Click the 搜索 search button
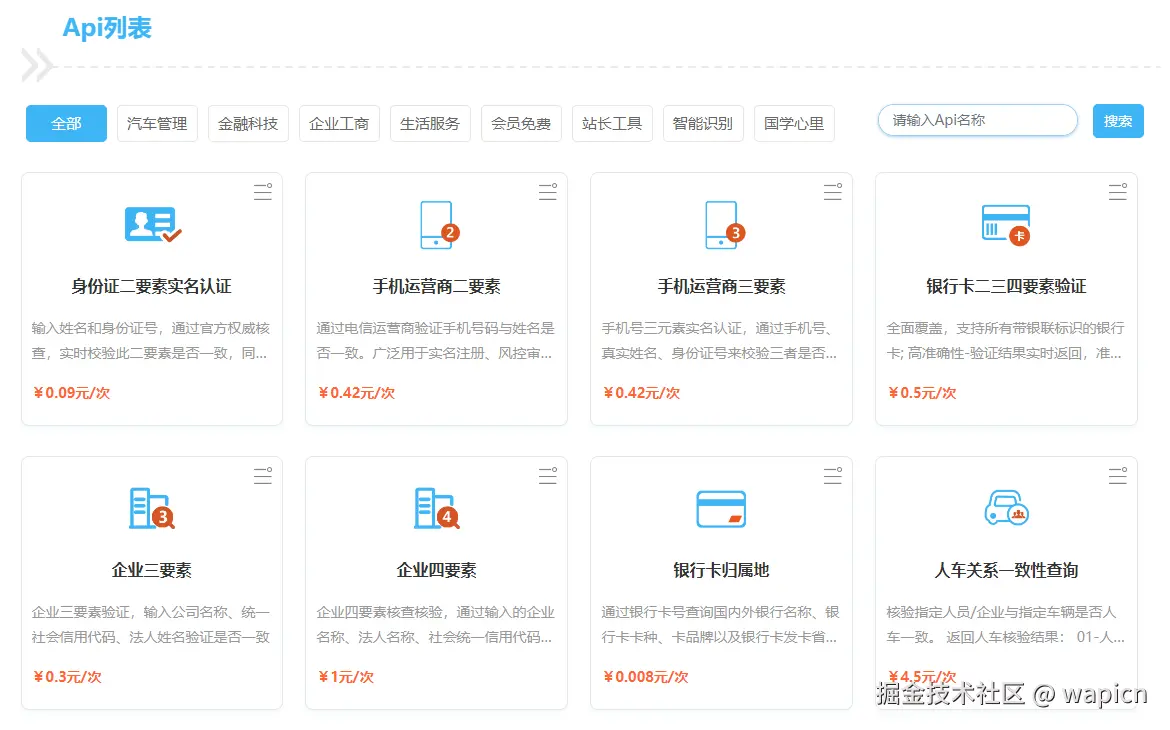Screen dimensions: 1170x730 1117,120
